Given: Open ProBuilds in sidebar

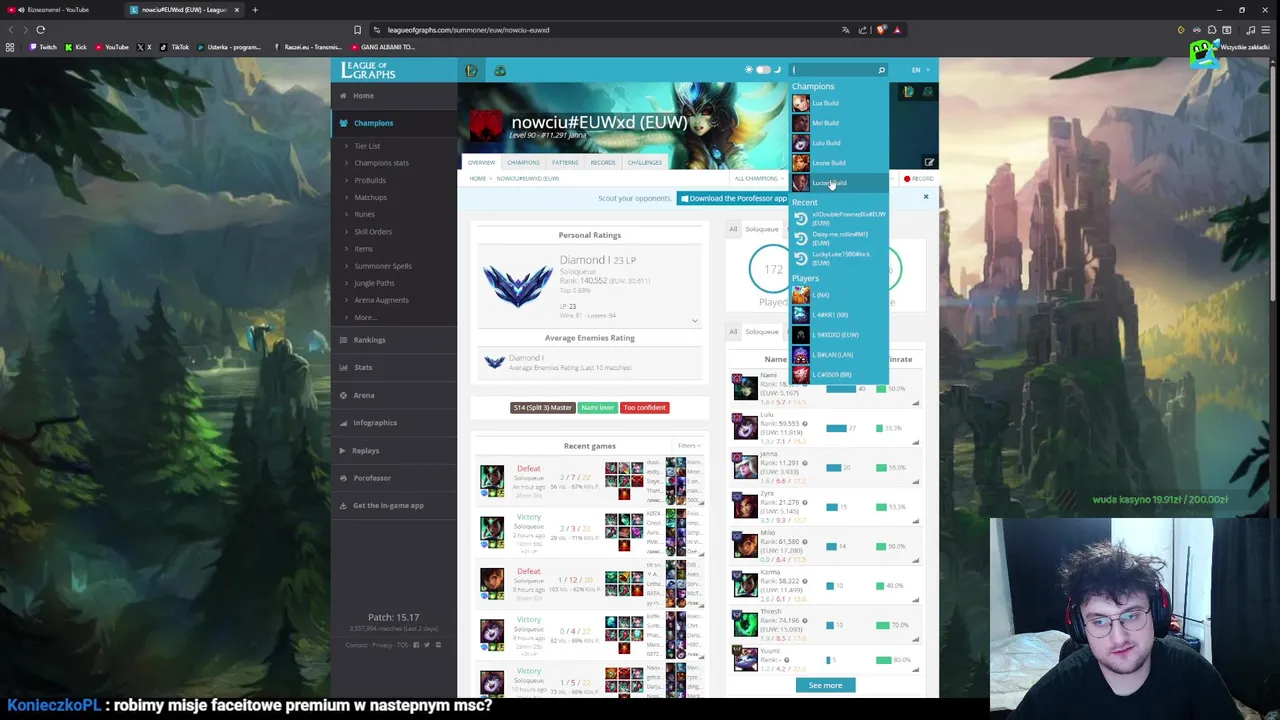Looking at the screenshot, I should [x=370, y=180].
